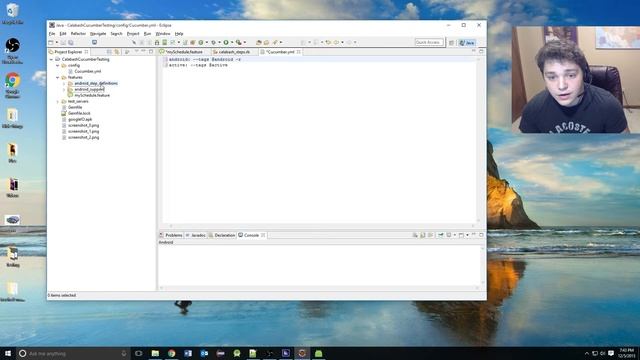
Task: Click the editor horizontal scrollbar
Action: coord(322,226)
